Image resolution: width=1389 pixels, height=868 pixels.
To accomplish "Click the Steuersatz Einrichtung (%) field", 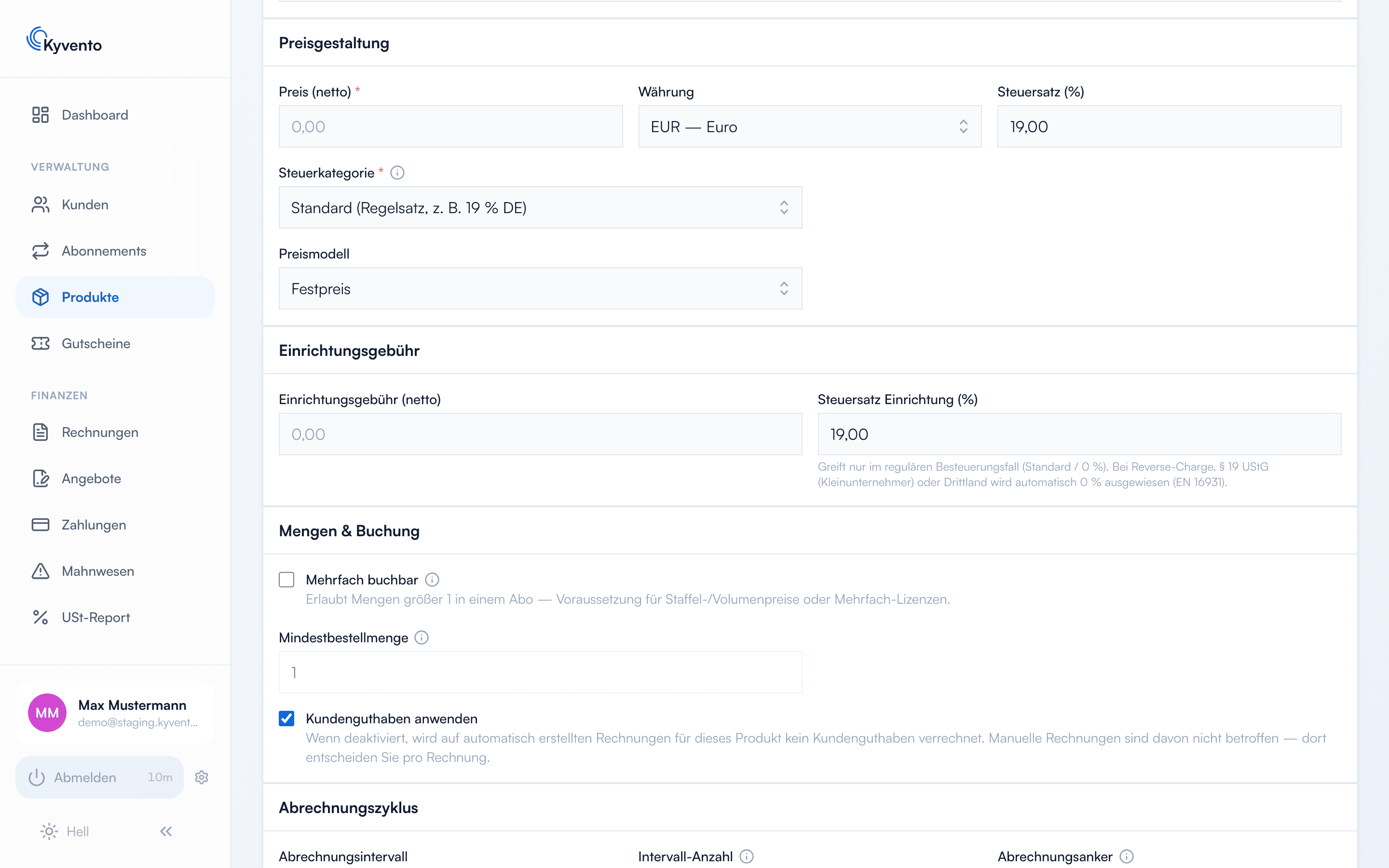I will click(1079, 434).
